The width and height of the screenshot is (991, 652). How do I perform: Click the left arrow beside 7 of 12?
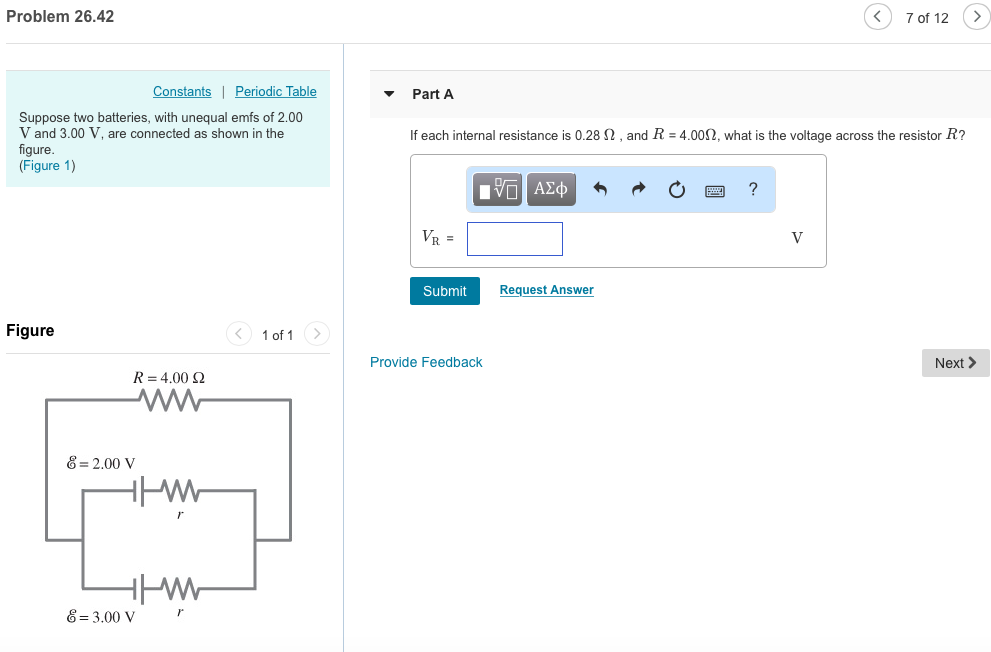tap(877, 16)
